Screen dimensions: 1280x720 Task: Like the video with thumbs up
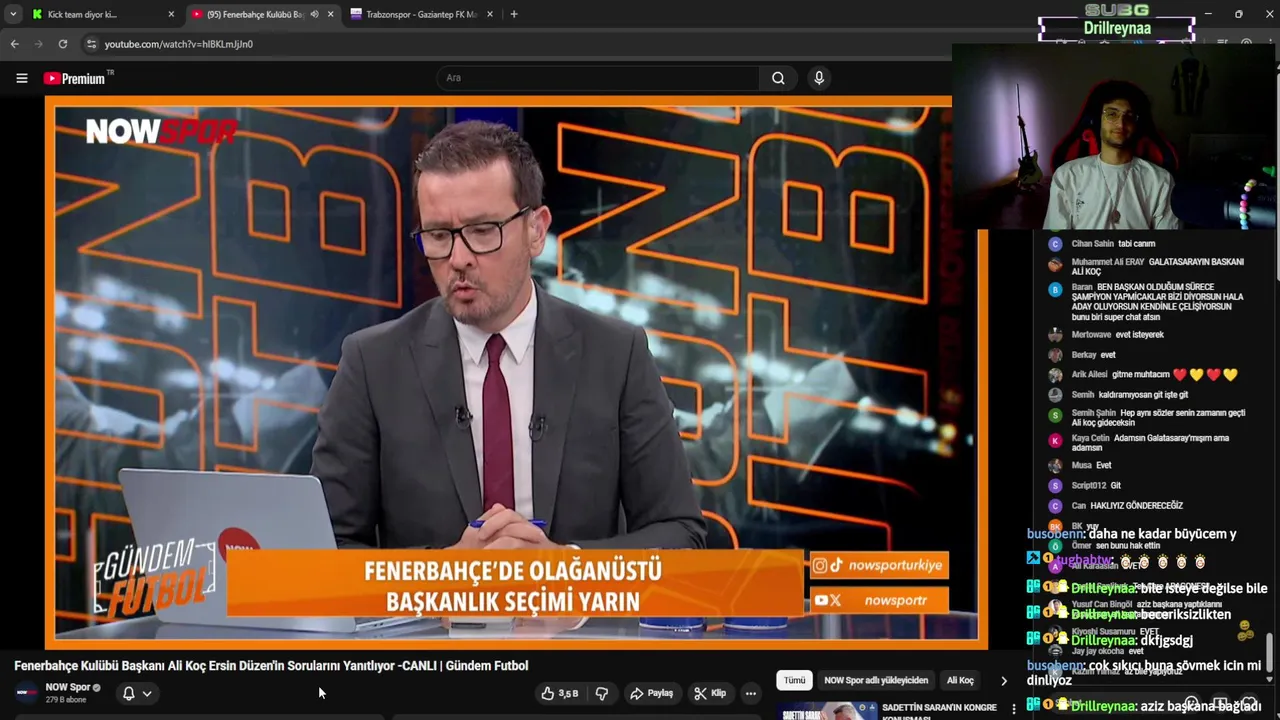coord(560,693)
